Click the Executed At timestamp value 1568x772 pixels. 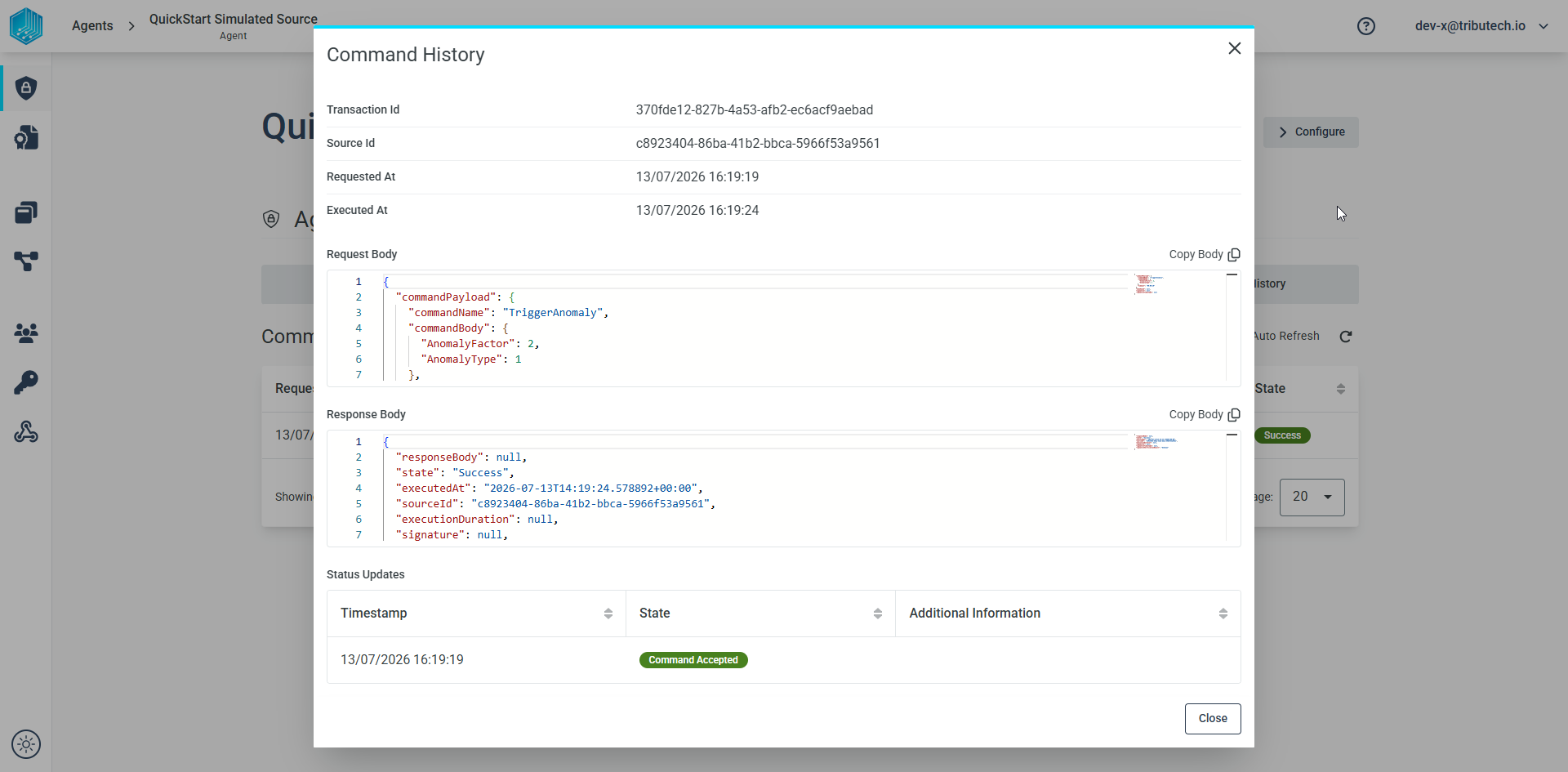click(x=697, y=211)
